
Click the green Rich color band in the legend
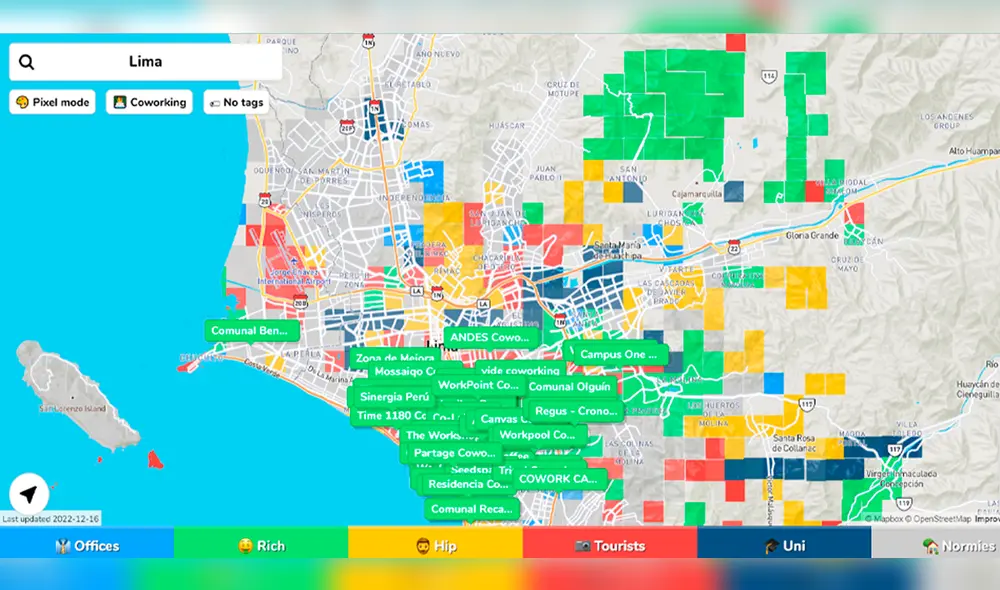262,545
